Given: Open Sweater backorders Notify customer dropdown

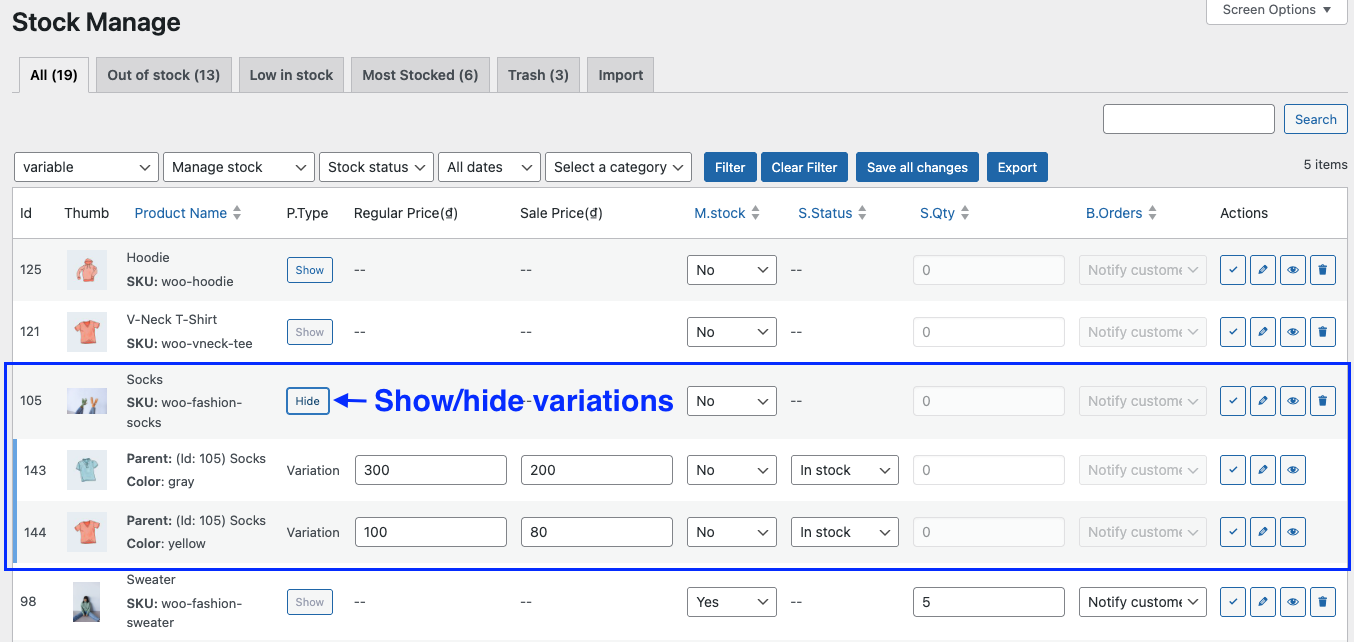Looking at the screenshot, I should click(1143, 602).
